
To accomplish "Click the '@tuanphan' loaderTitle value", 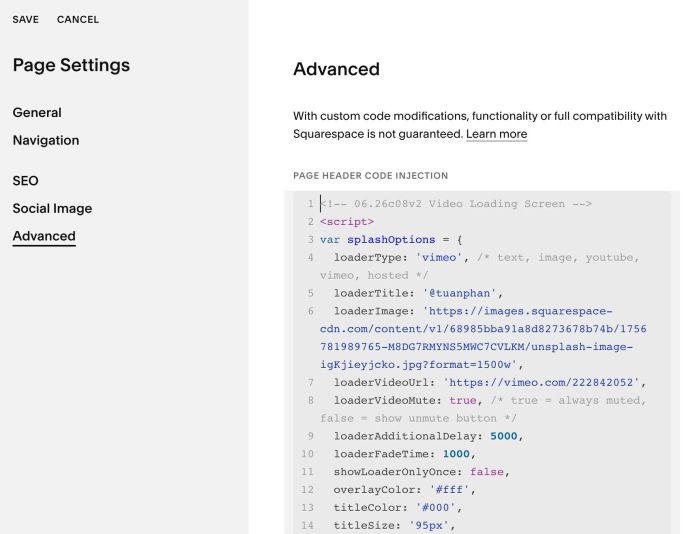I will [459, 293].
